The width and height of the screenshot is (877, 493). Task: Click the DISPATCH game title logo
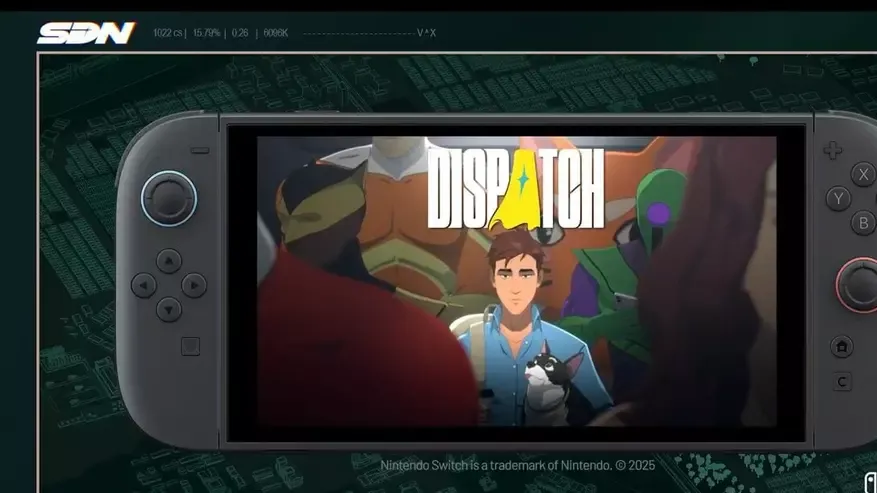coord(516,189)
